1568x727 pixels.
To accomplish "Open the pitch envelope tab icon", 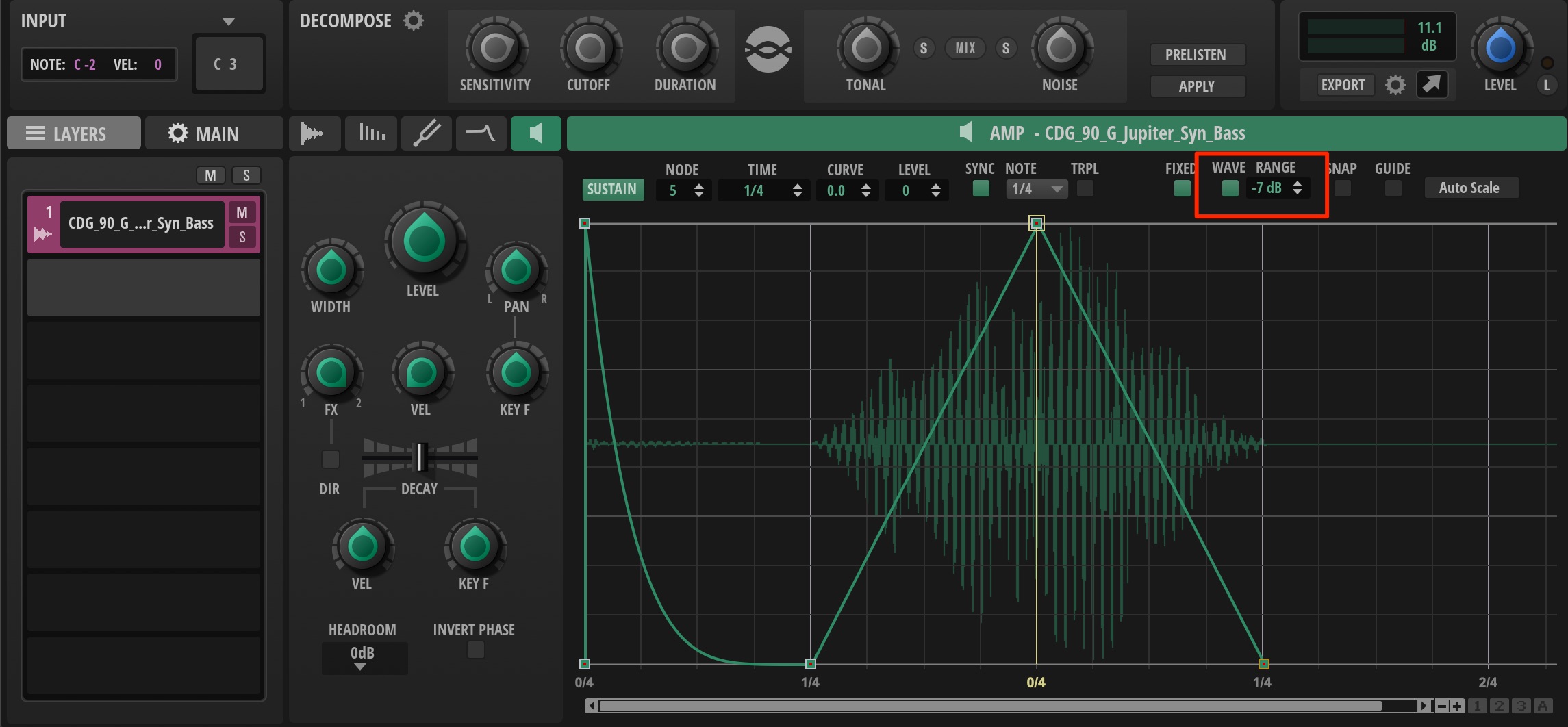I will click(427, 133).
